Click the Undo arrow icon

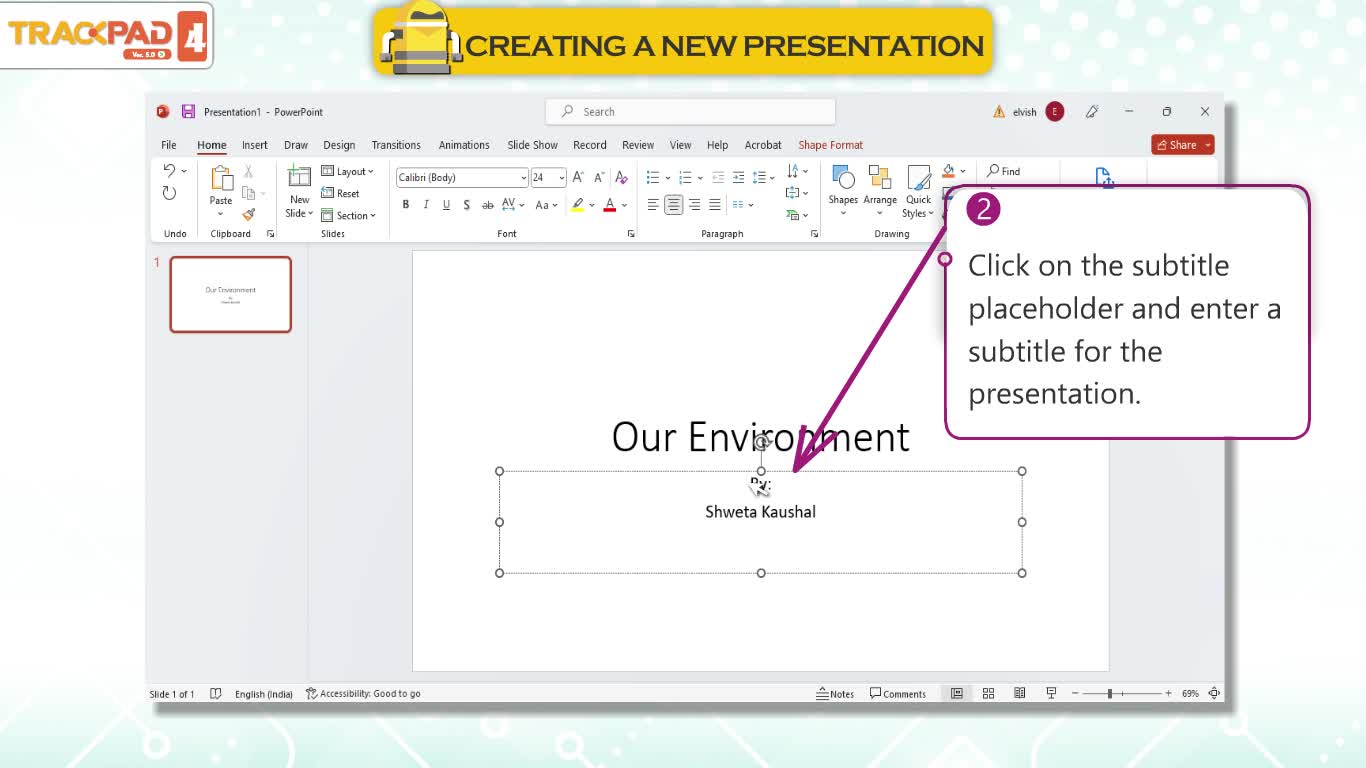pos(169,171)
